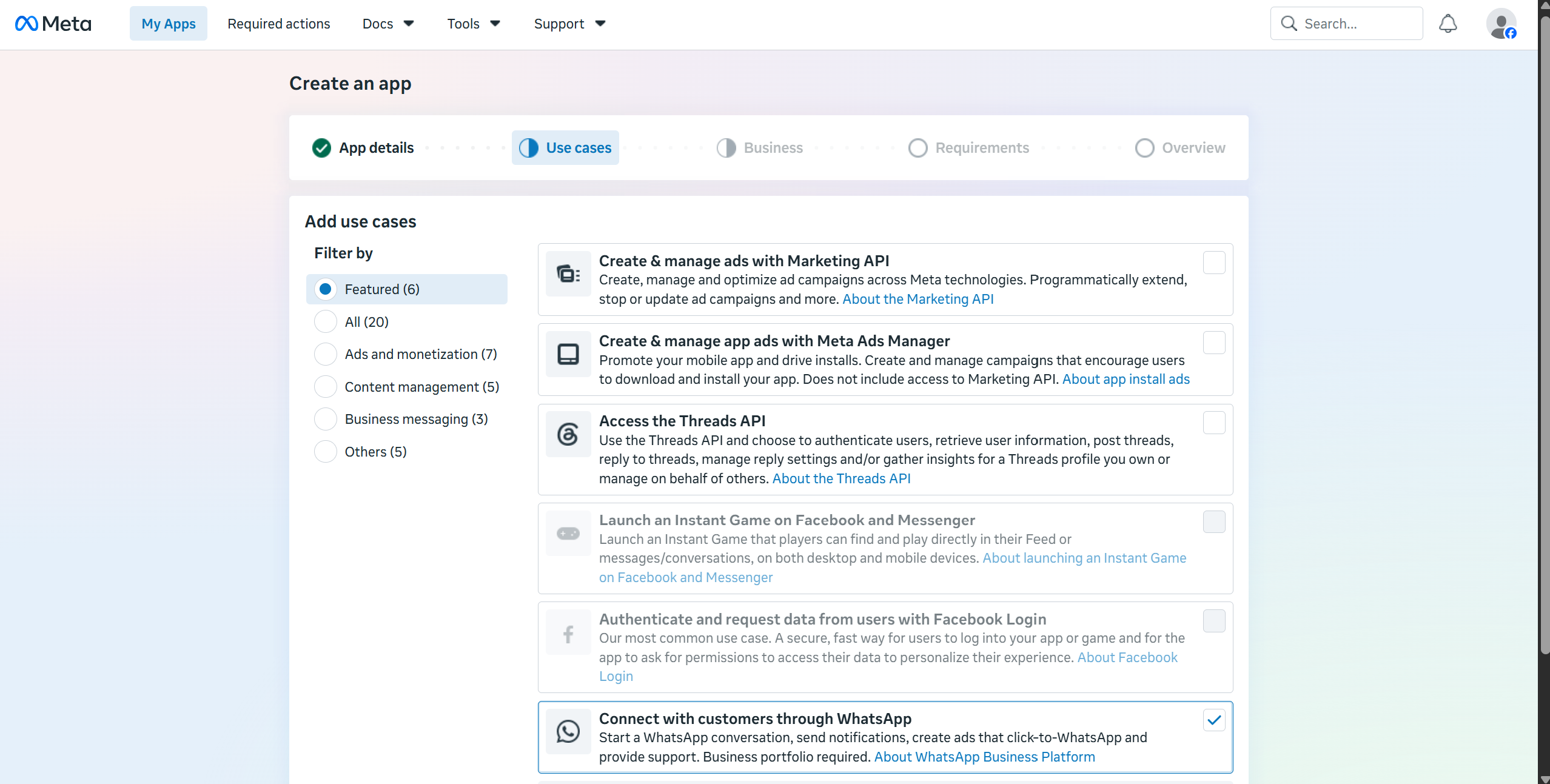The width and height of the screenshot is (1550, 784).
Task: Click the Marketing API ads icon
Action: click(568, 273)
